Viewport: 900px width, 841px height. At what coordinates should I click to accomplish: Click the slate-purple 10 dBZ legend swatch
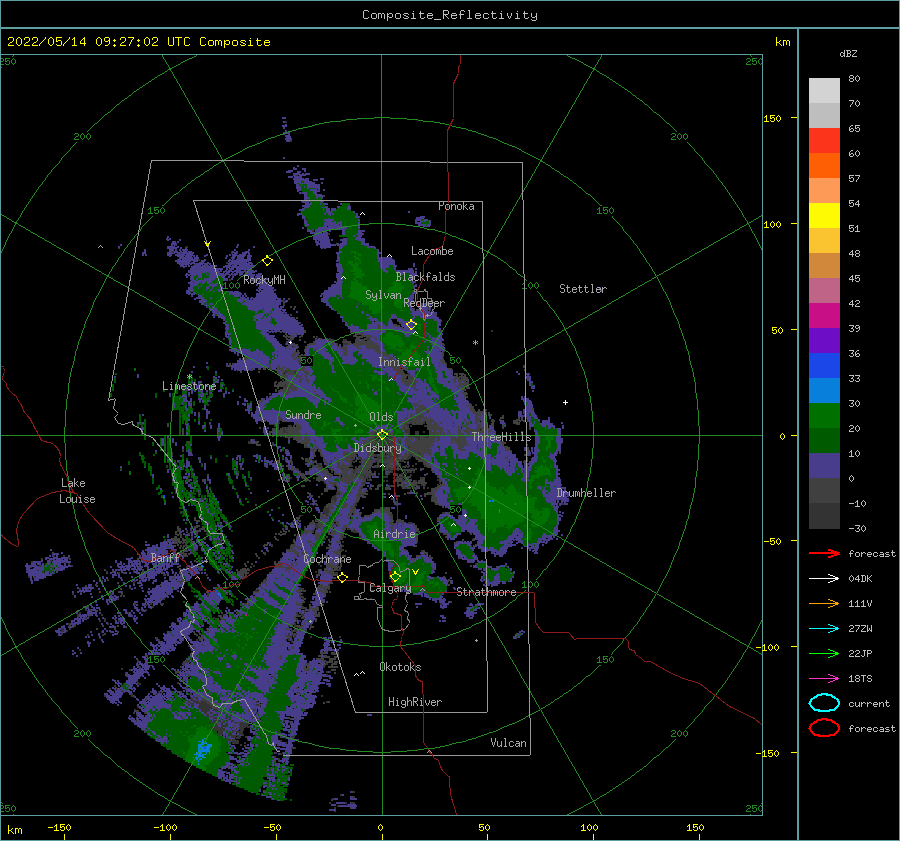tap(824, 465)
